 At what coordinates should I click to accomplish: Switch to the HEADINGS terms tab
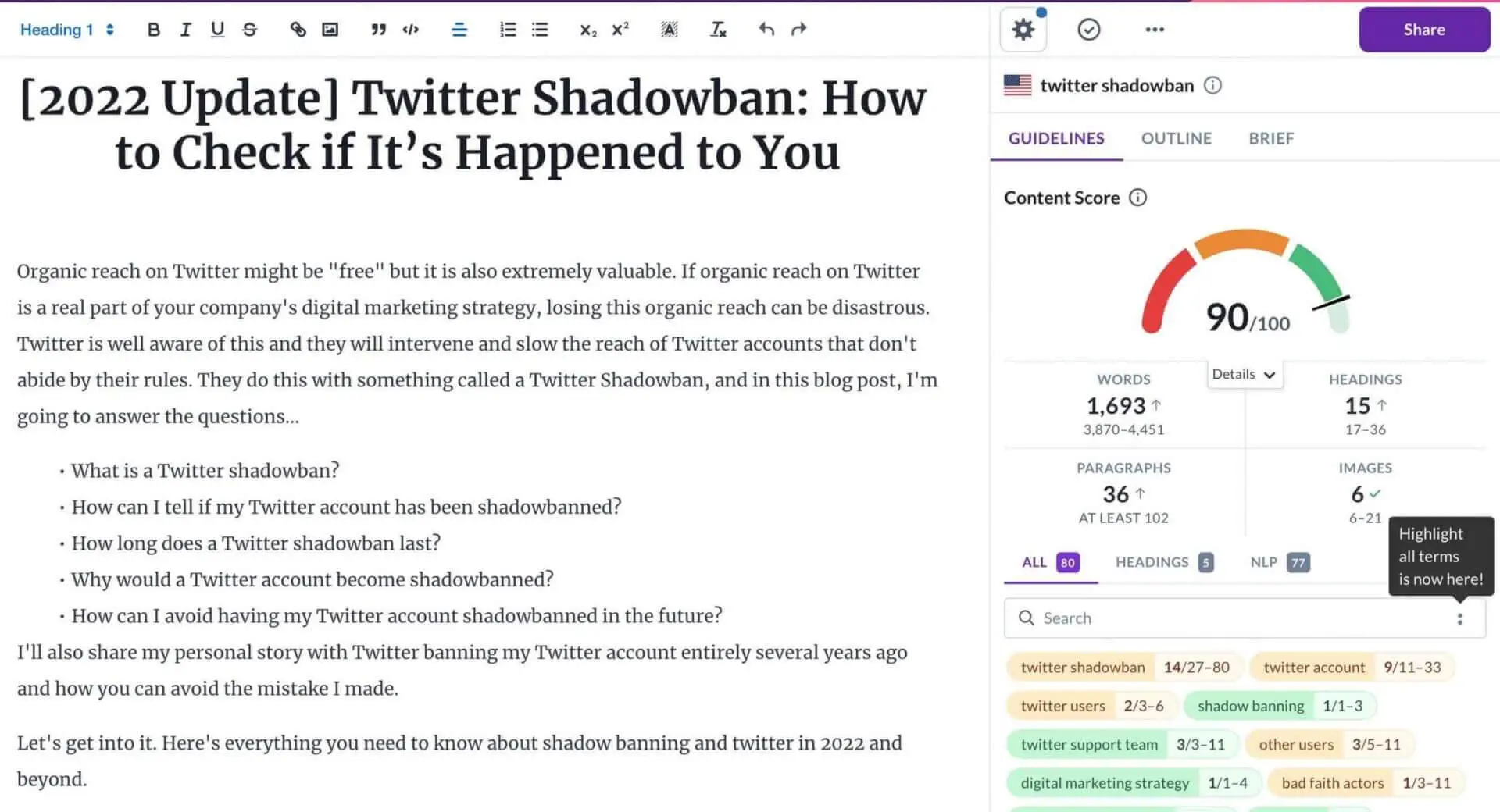point(1164,562)
